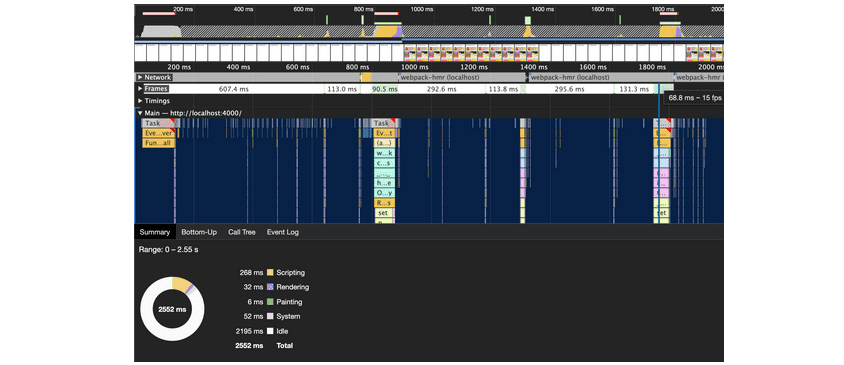Open the Call Tree tab
Viewport: 844px width, 365px height.
242,232
